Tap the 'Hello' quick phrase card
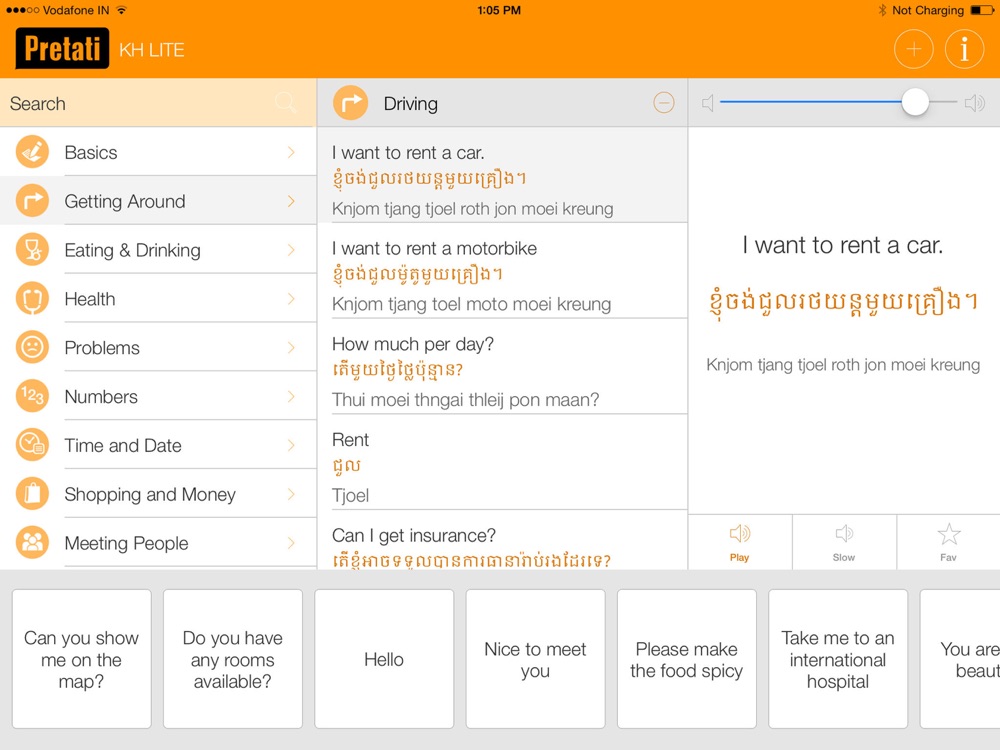1000x750 pixels. pyautogui.click(x=384, y=659)
